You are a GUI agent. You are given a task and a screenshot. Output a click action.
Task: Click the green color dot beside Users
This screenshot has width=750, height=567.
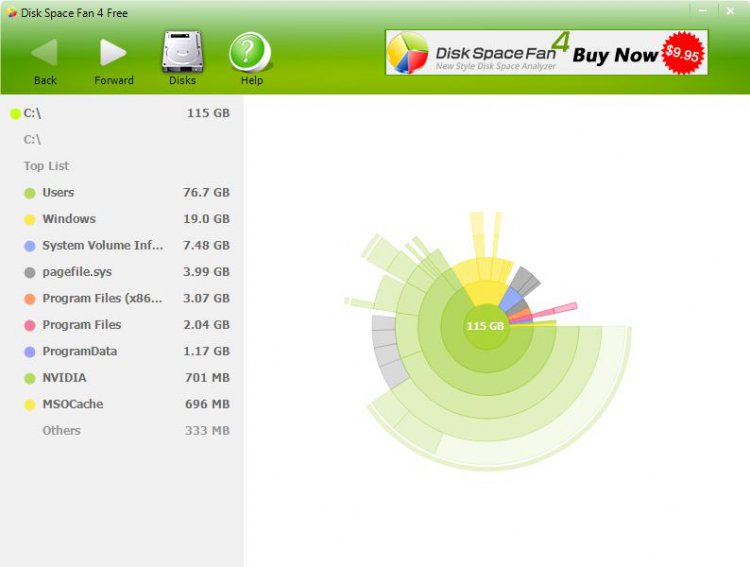(30, 193)
